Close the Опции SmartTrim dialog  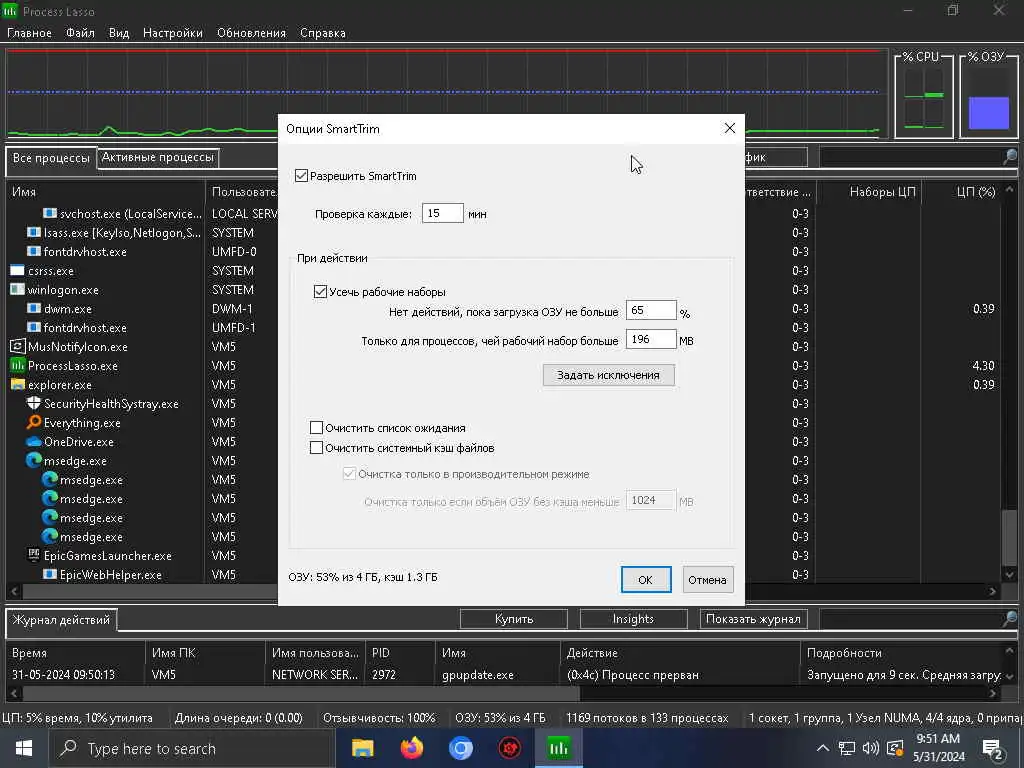tap(729, 128)
